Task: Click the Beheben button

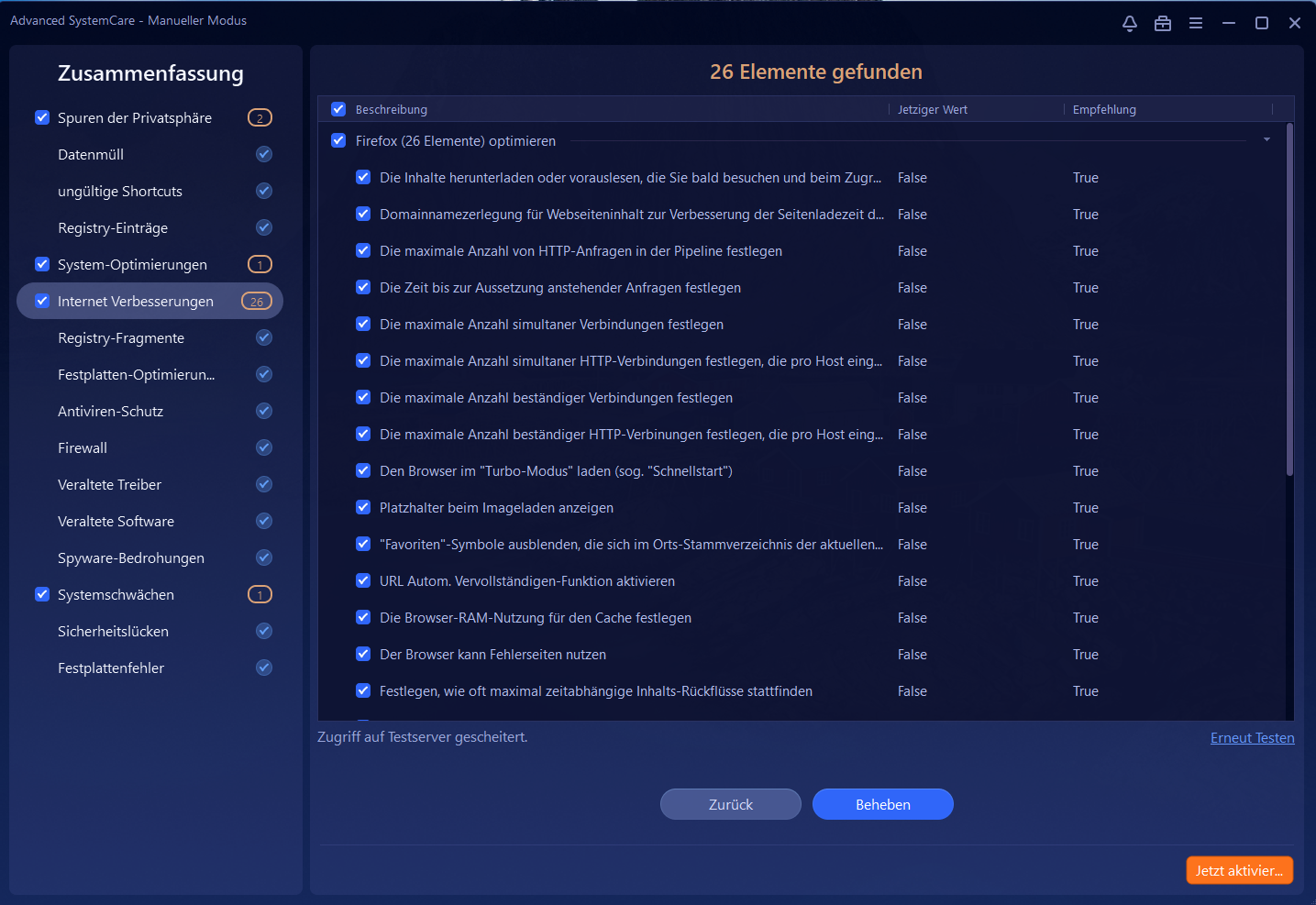Action: 883,804
